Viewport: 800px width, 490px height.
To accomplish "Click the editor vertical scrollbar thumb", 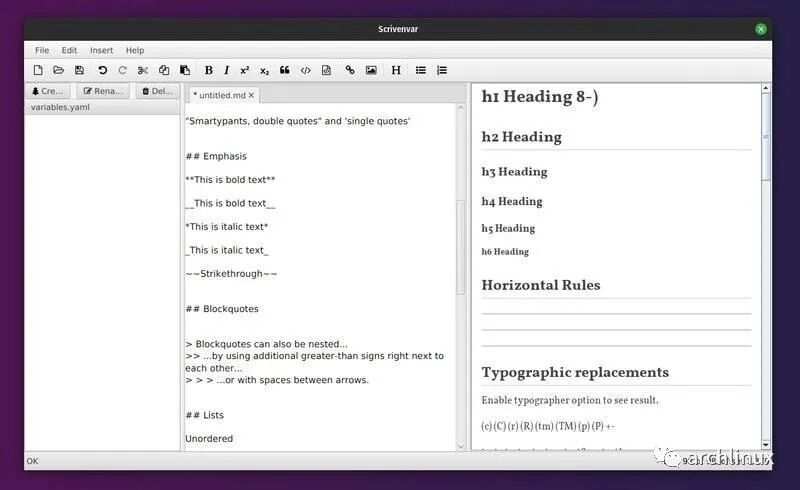I will click(x=461, y=247).
